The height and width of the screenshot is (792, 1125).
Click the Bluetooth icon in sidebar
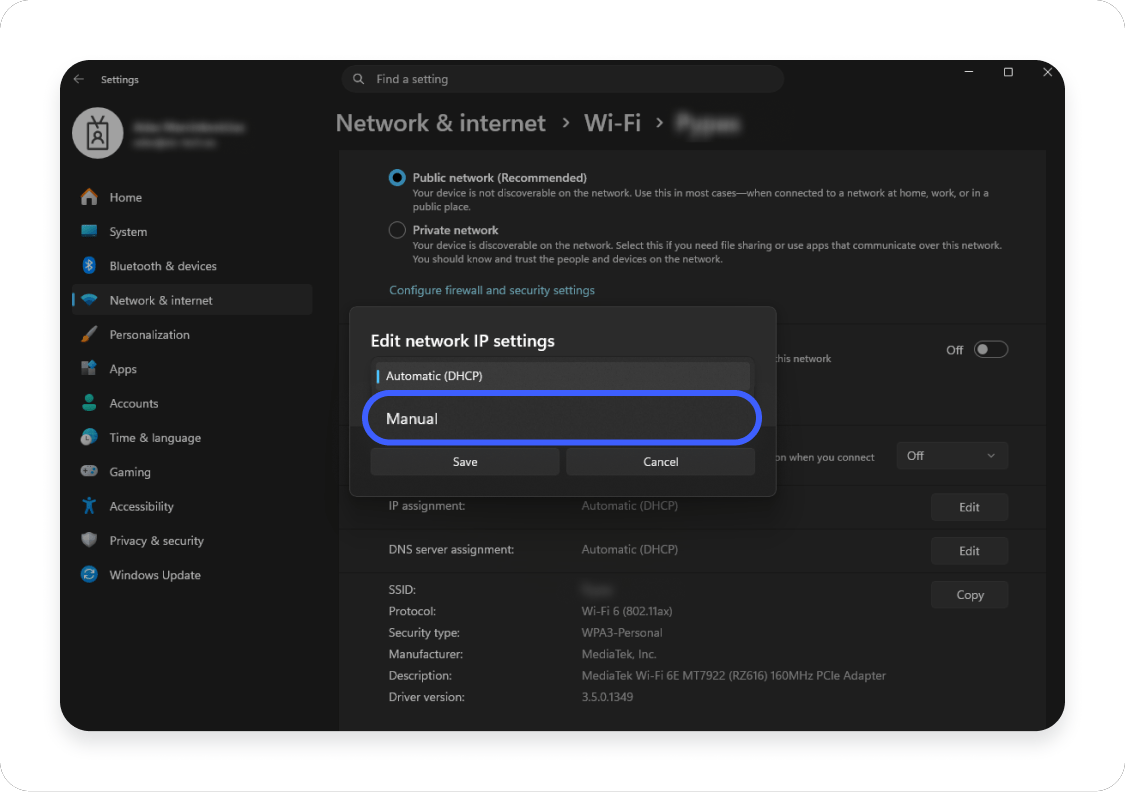[89, 265]
